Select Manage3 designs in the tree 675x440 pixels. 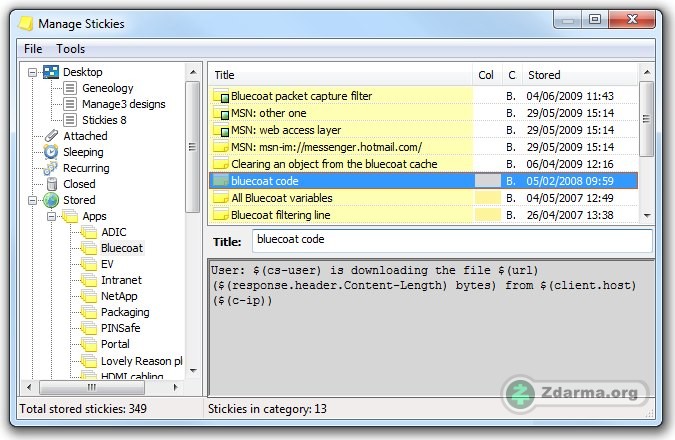pyautogui.click(x=124, y=104)
